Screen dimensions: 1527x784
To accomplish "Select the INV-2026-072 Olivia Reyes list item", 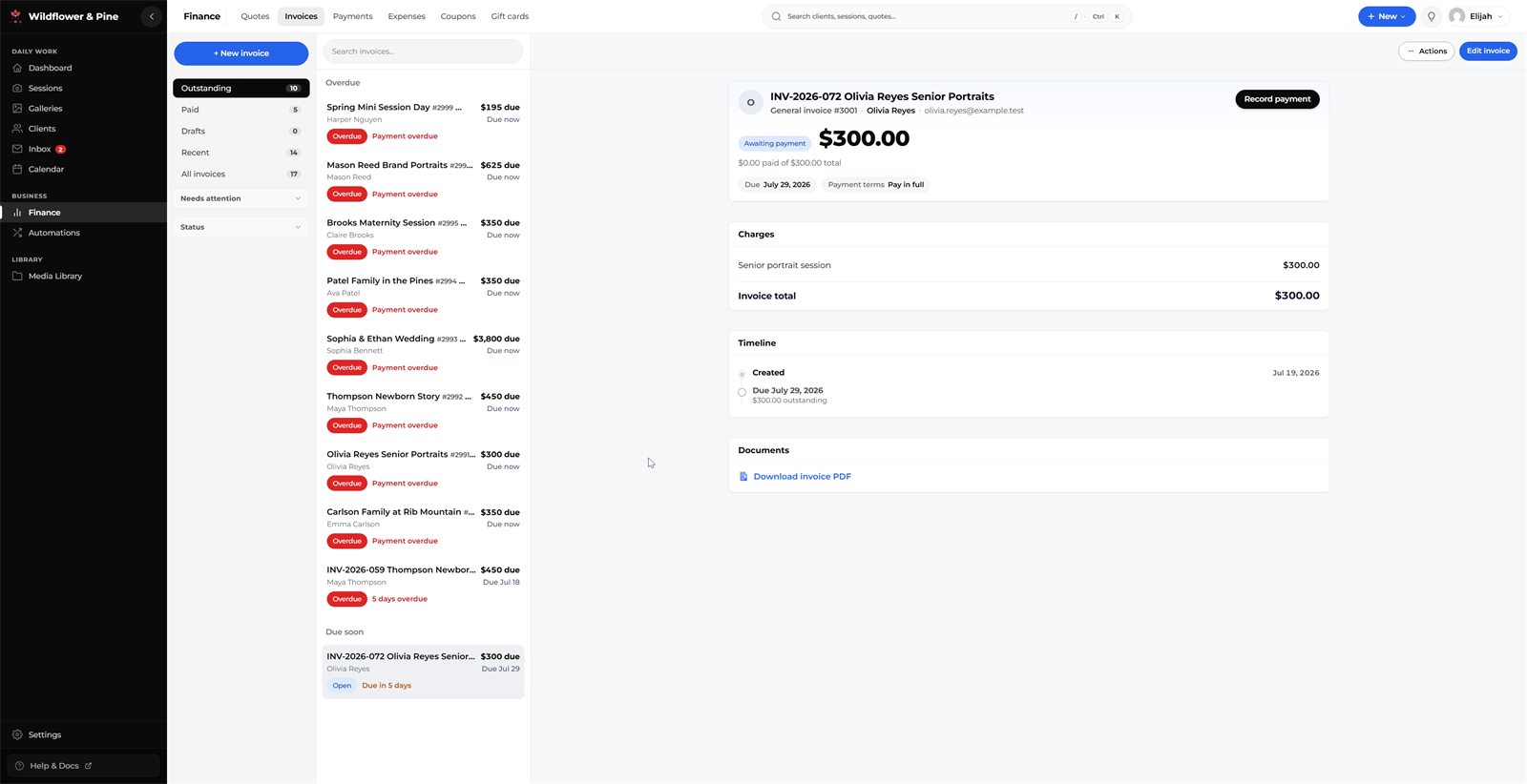I will pyautogui.click(x=423, y=671).
